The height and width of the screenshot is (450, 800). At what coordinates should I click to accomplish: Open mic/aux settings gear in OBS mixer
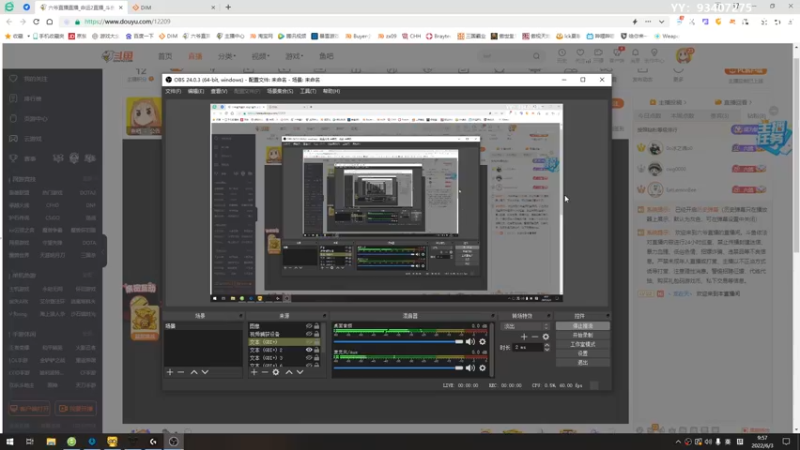(483, 368)
